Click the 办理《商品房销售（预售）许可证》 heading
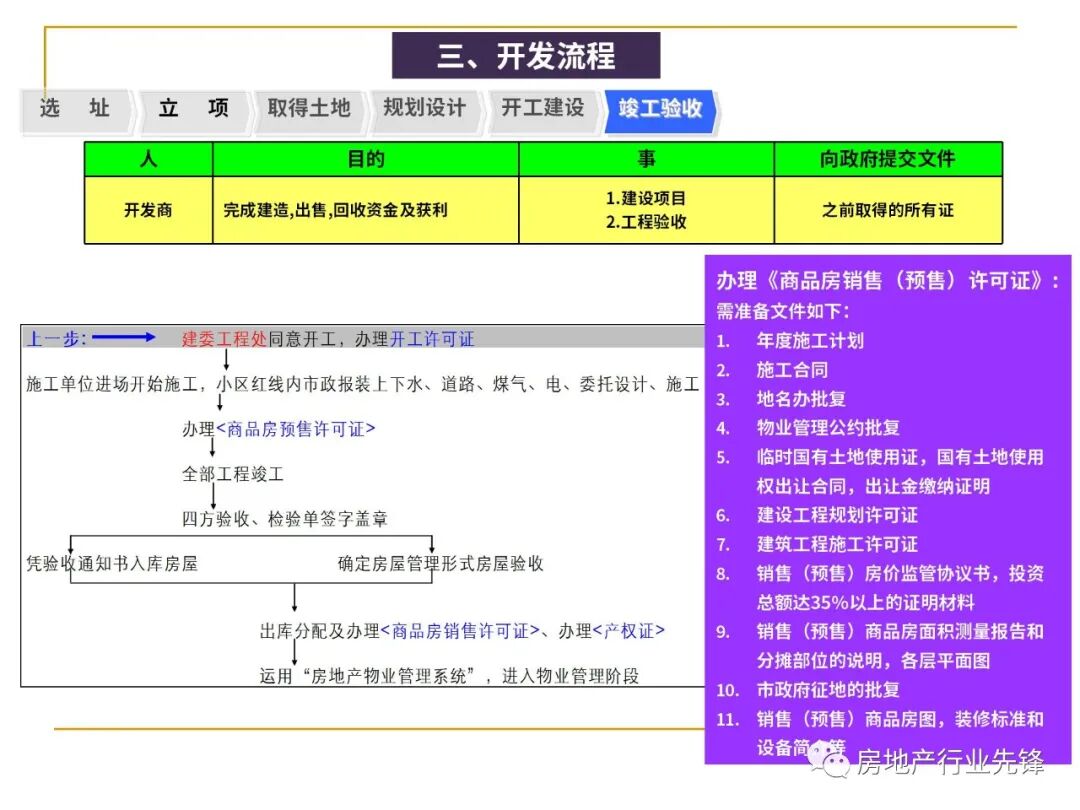Screen dimensions: 1080x810 coord(887,280)
